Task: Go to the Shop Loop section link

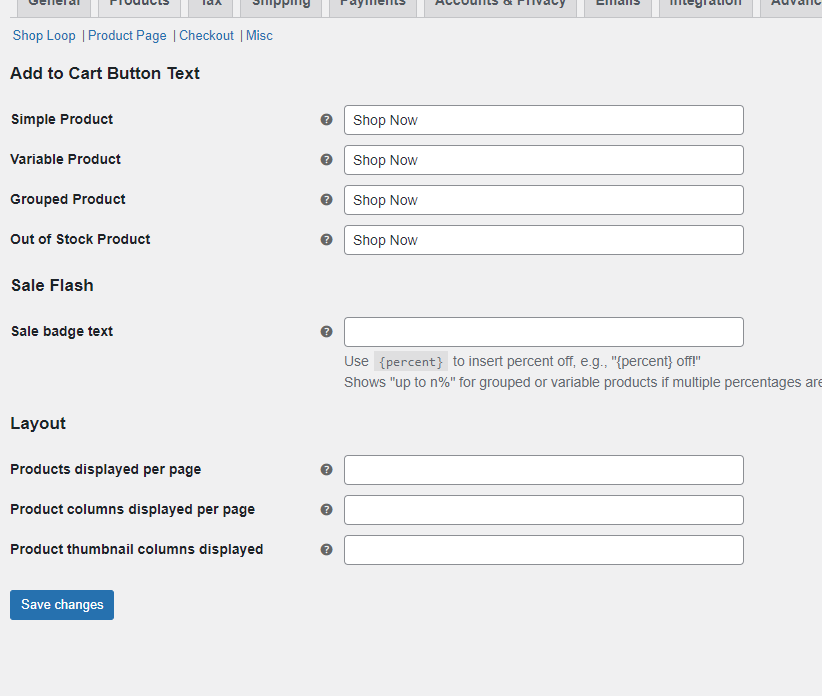Action: (x=44, y=36)
